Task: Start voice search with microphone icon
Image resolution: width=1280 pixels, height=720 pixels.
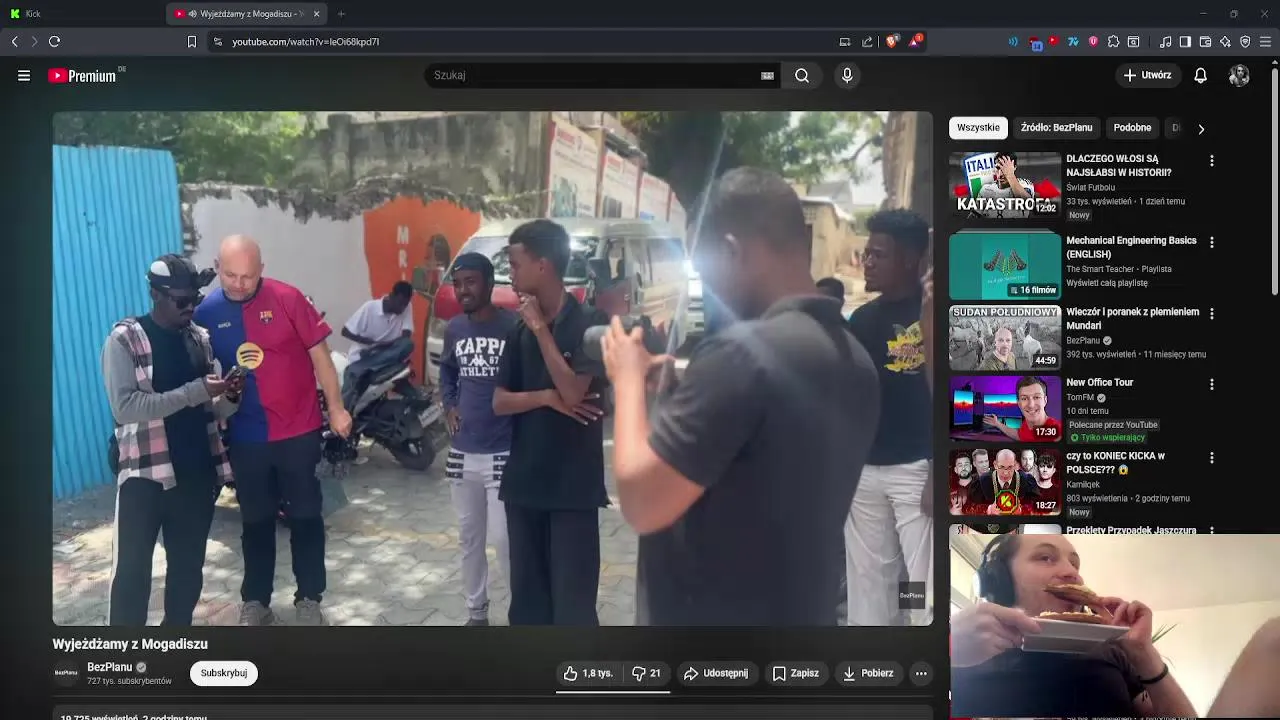Action: (847, 75)
